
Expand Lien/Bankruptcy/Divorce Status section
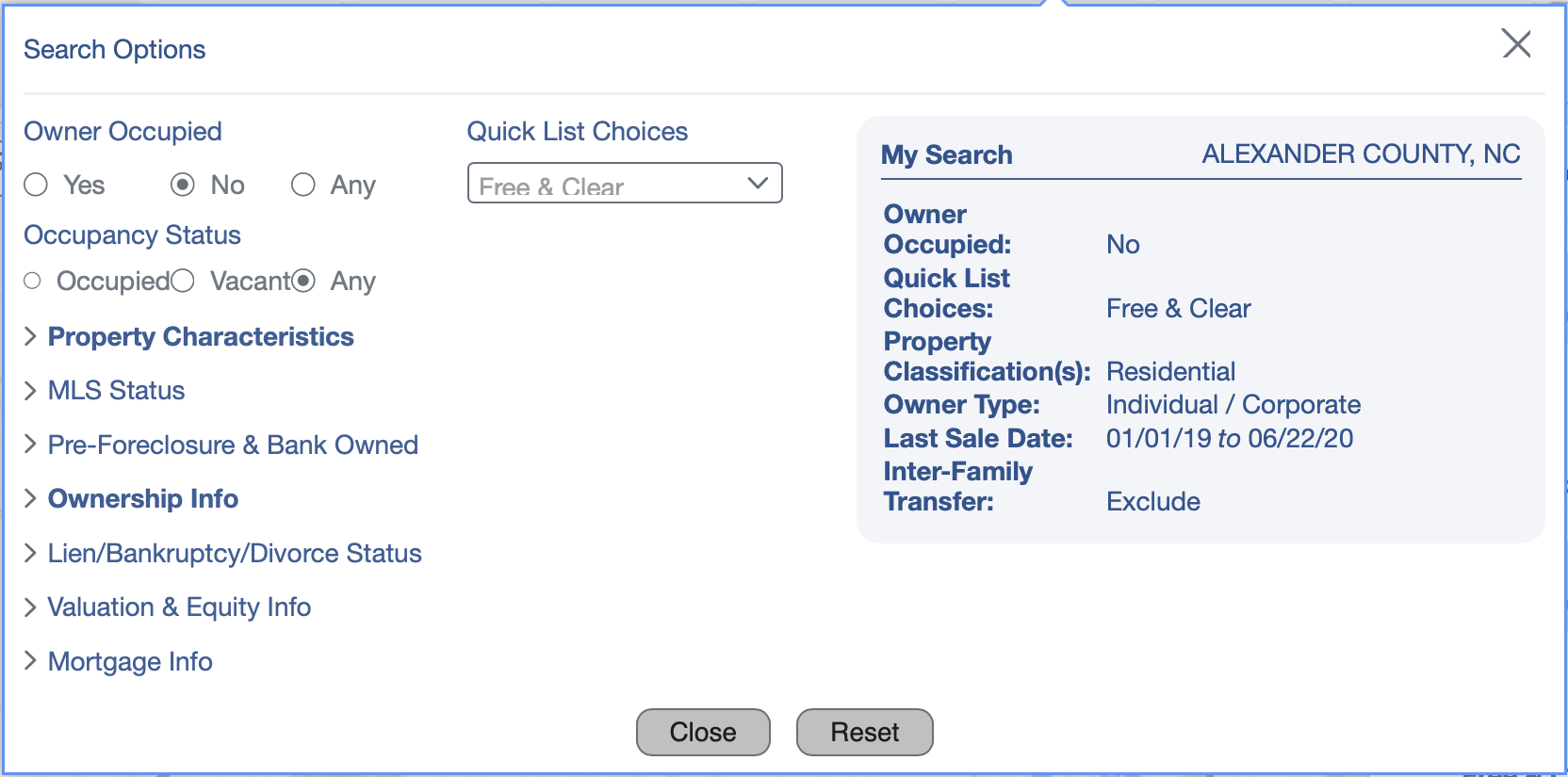(x=235, y=553)
